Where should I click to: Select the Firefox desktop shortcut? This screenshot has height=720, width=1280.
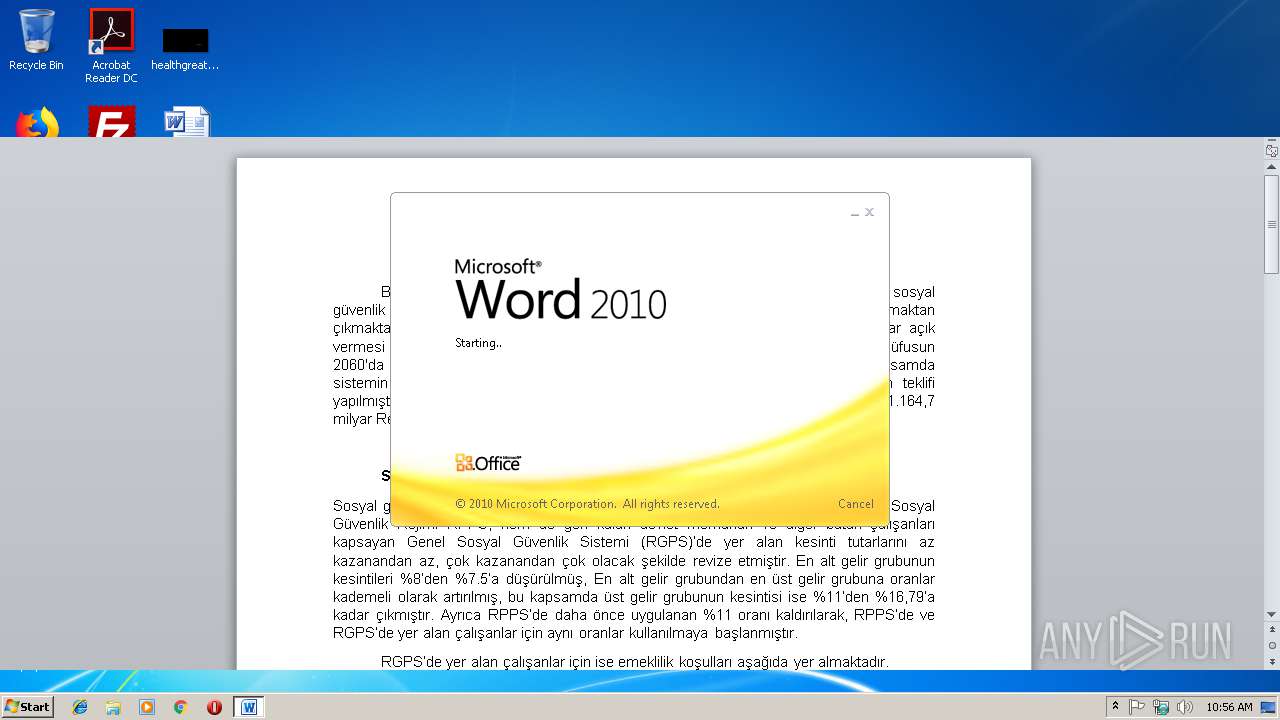tap(37, 122)
